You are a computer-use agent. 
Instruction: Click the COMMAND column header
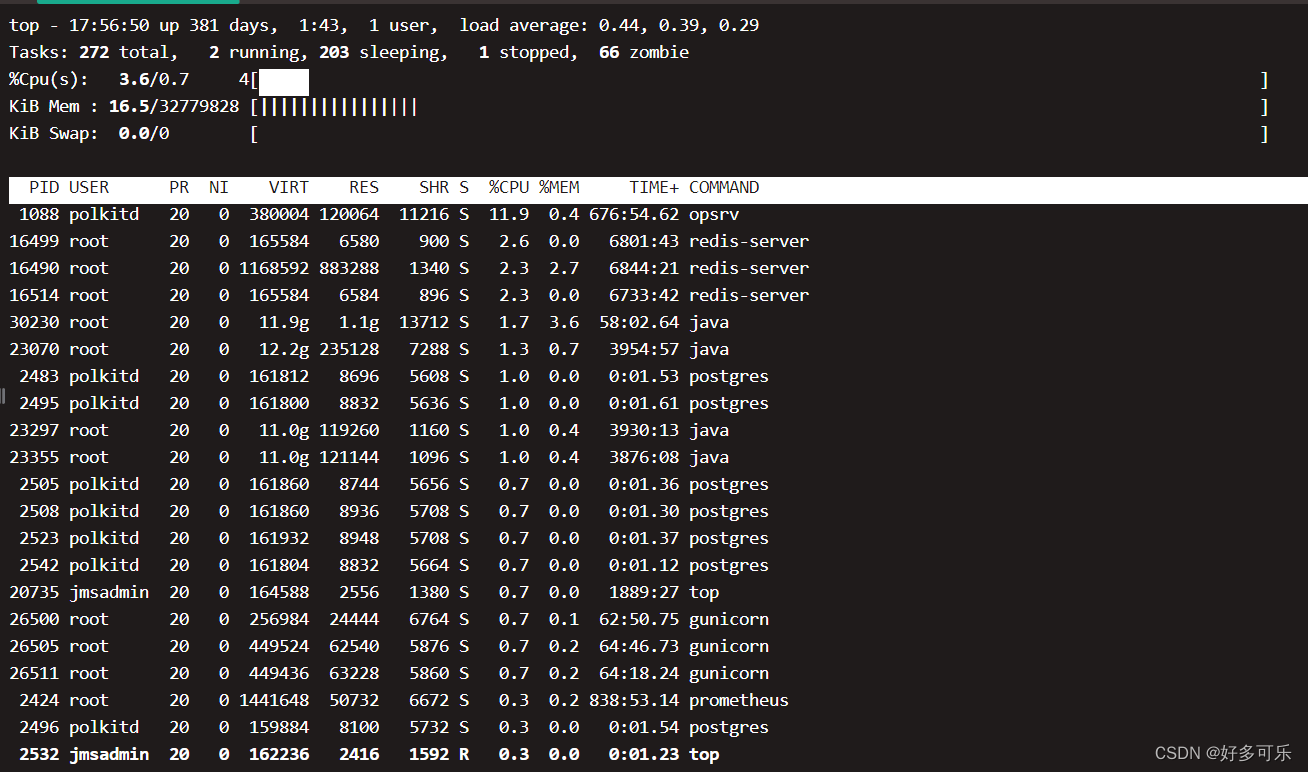tap(724, 187)
